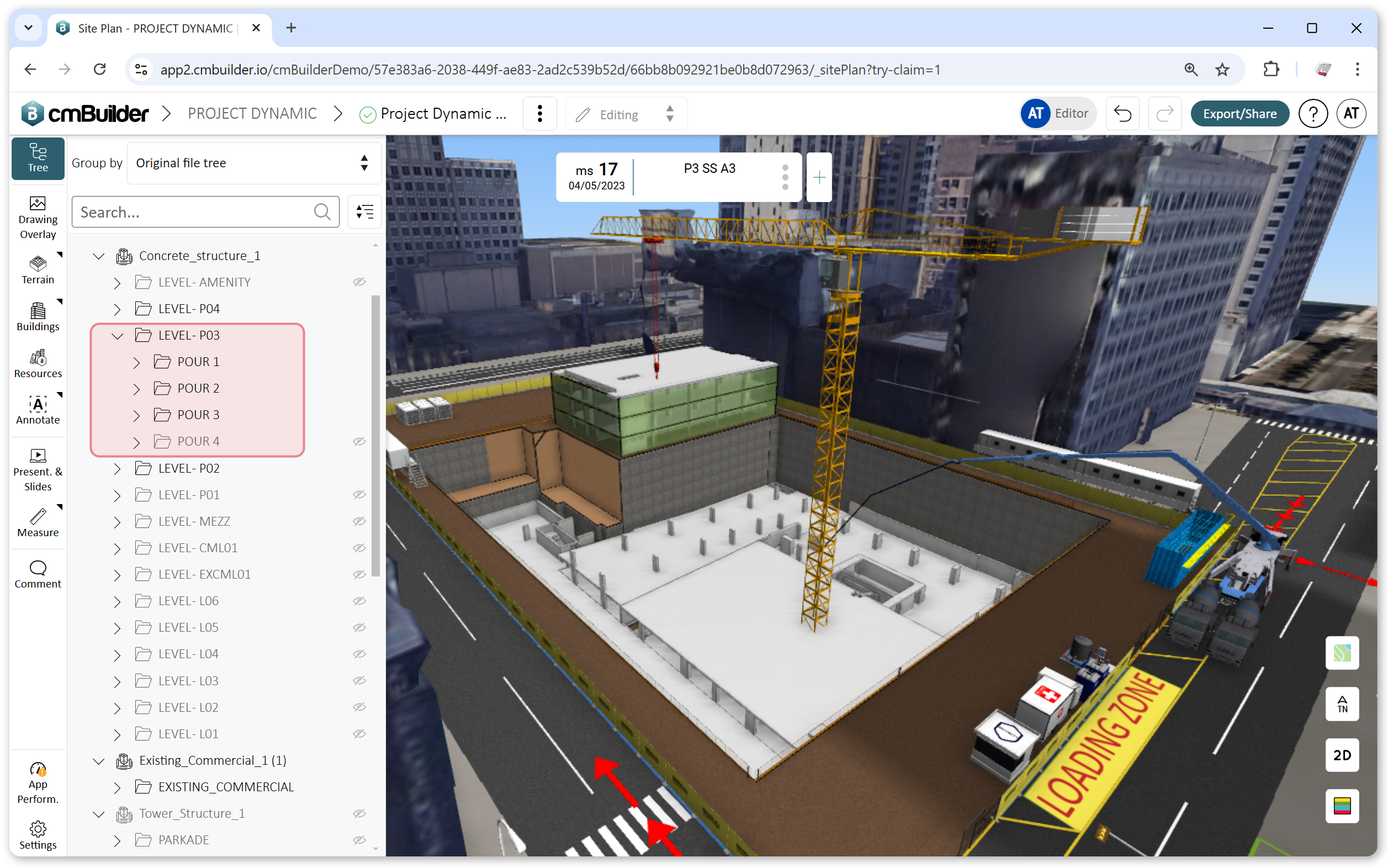Click the browser address bar URL
Image resolution: width=1388 pixels, height=868 pixels.
point(550,70)
